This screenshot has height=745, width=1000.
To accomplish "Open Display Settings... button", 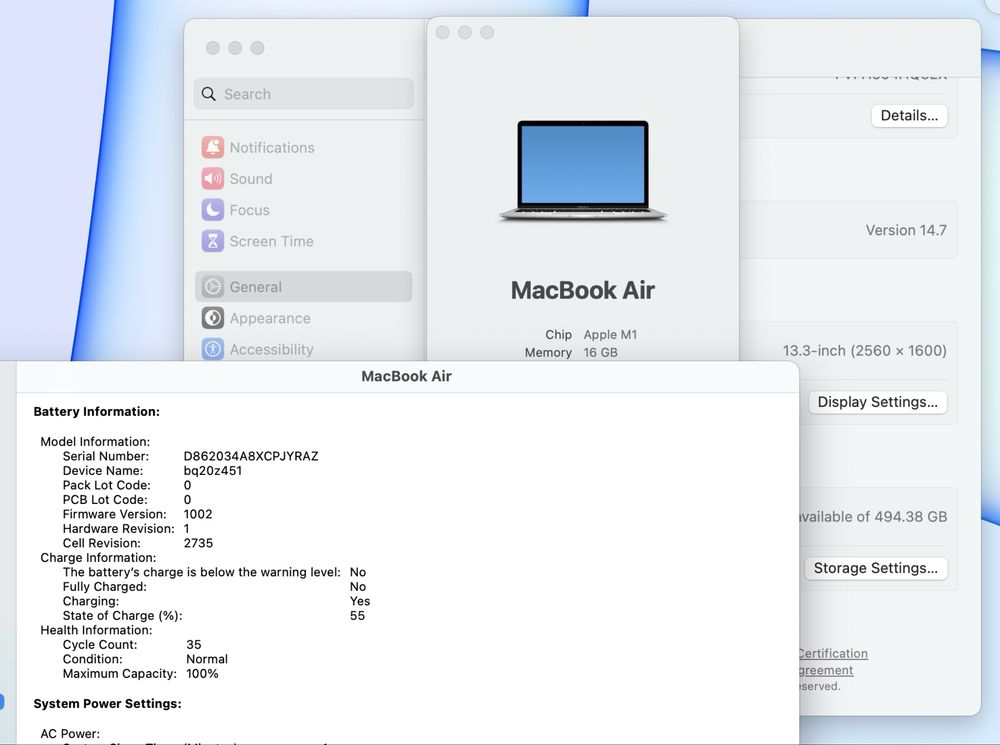I will (x=878, y=402).
